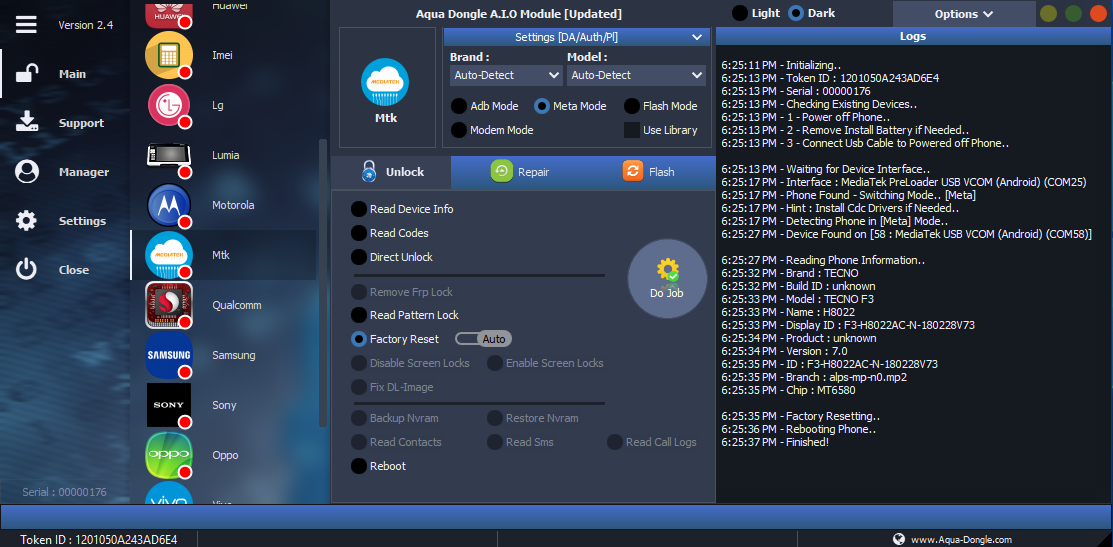Select the Lumia phone icon
The height and width of the screenshot is (547, 1113).
[168, 155]
